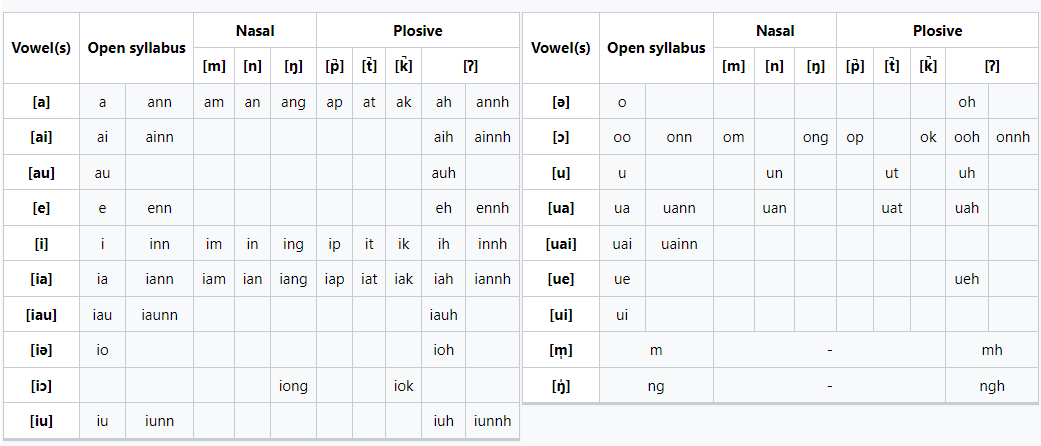Click the 'Vowel(s)' header in the left table

[x=41, y=48]
